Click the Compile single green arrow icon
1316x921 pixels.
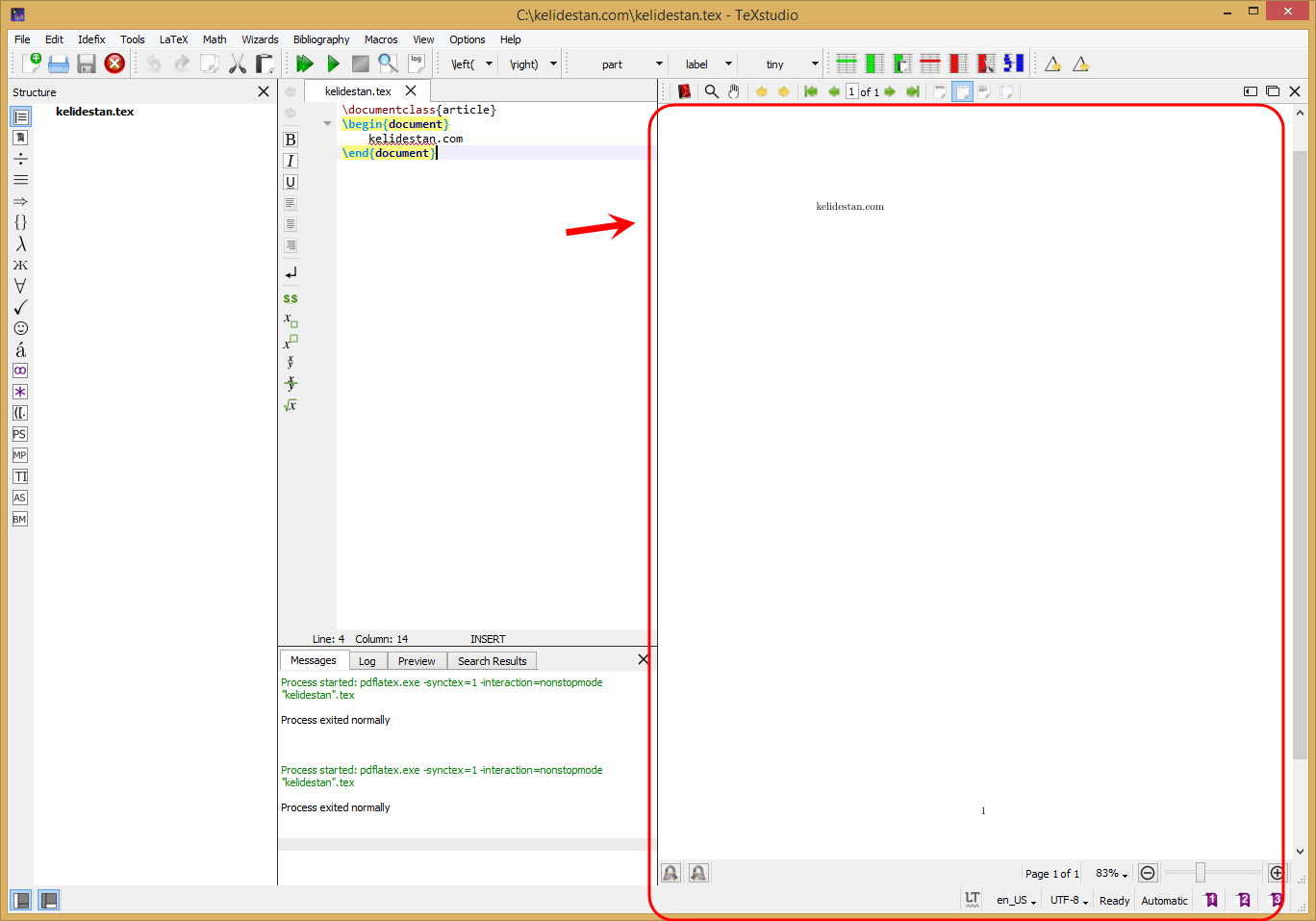[333, 64]
